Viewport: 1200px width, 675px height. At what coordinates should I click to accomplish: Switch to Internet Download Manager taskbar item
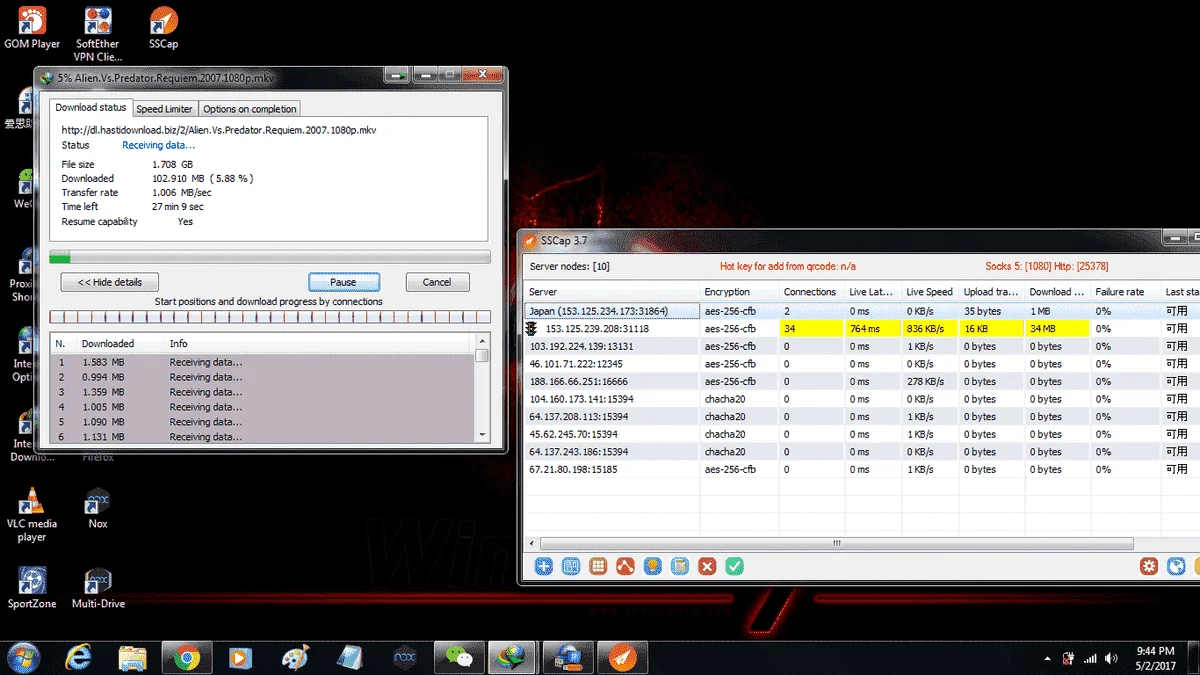click(513, 657)
